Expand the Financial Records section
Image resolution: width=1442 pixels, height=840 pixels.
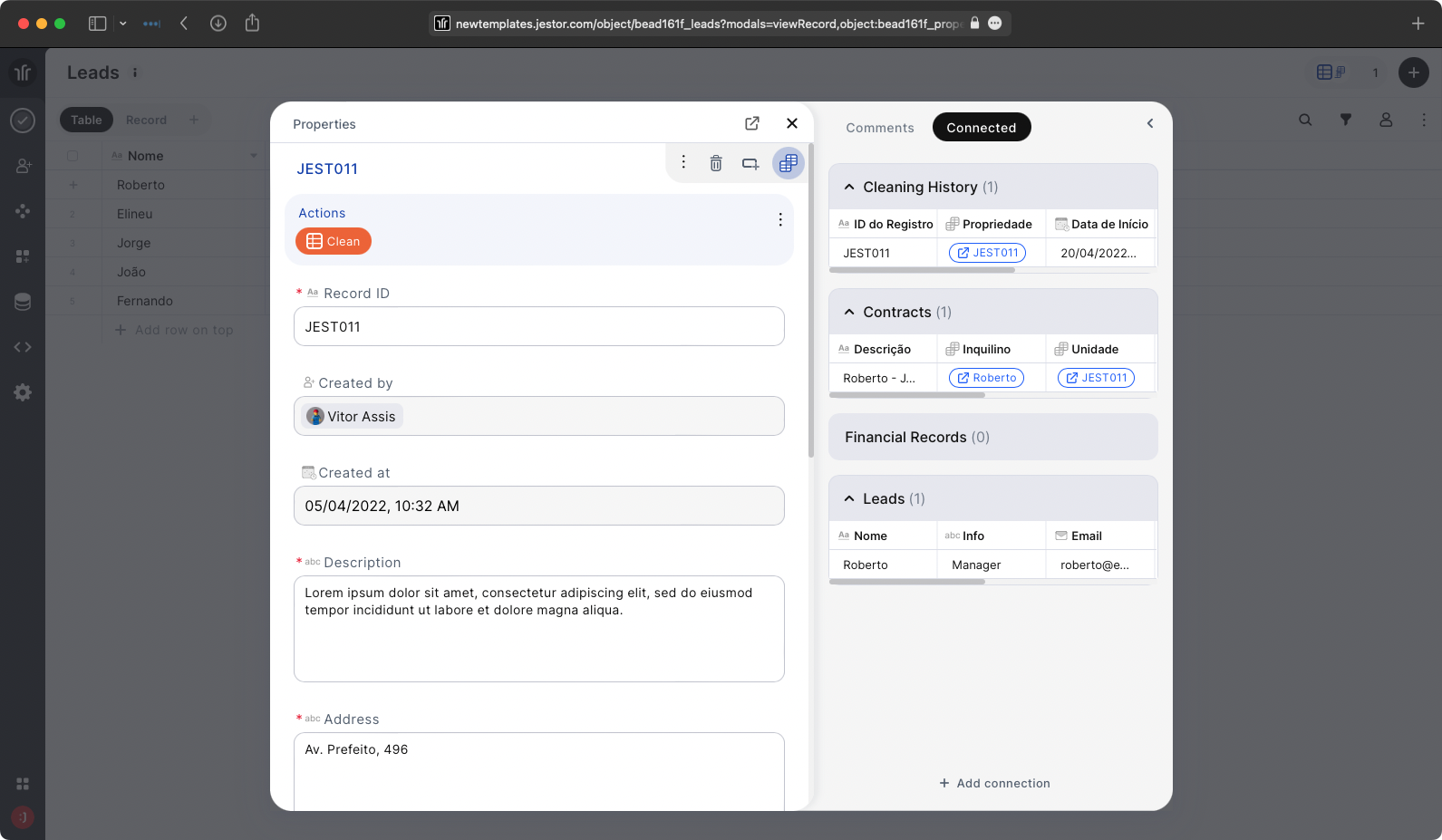pyautogui.click(x=916, y=437)
